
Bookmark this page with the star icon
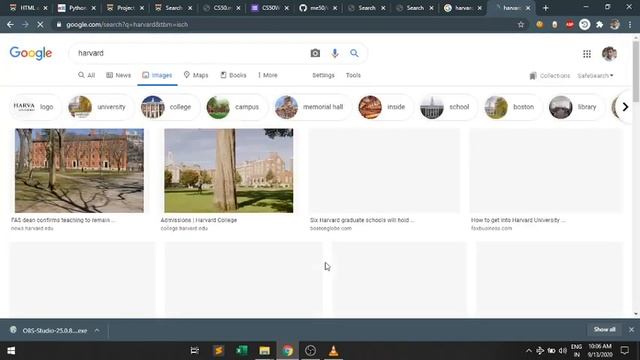pos(521,24)
